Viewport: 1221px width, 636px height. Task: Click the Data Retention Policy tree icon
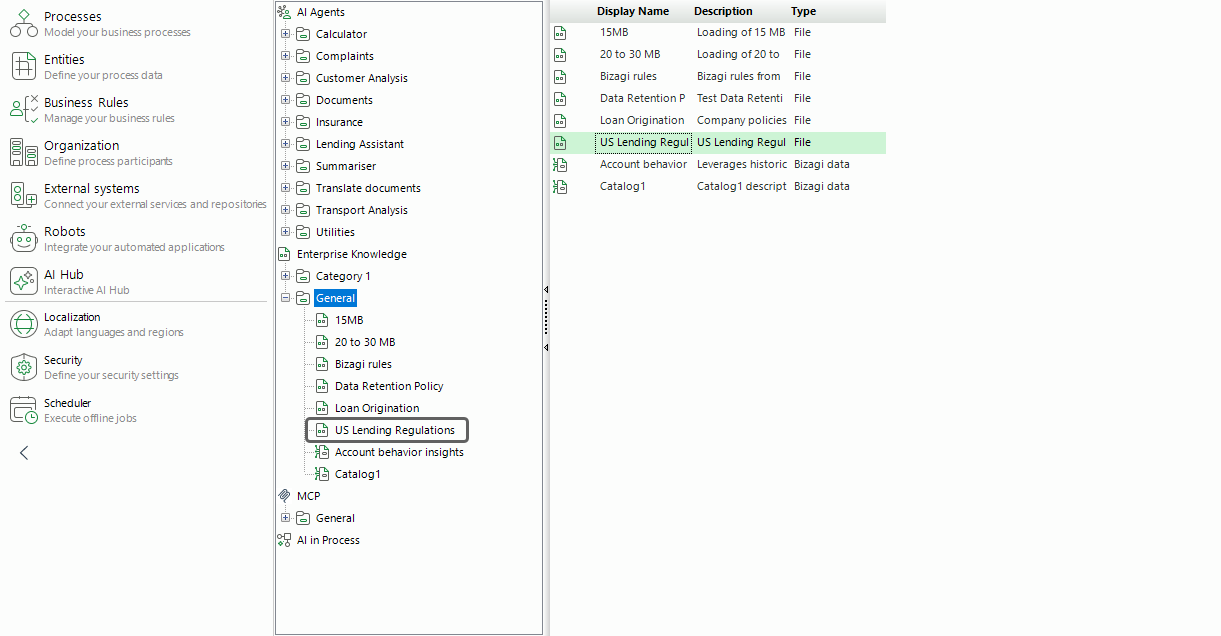point(322,386)
